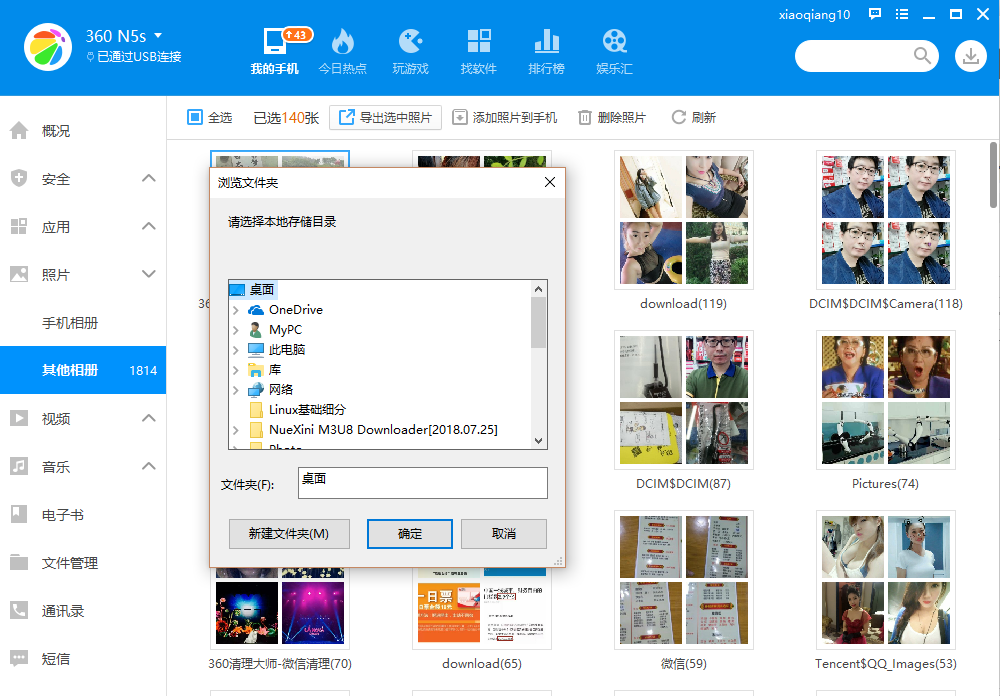Click 添加照片到手机
This screenshot has height=696, width=1000.
coord(504,117)
